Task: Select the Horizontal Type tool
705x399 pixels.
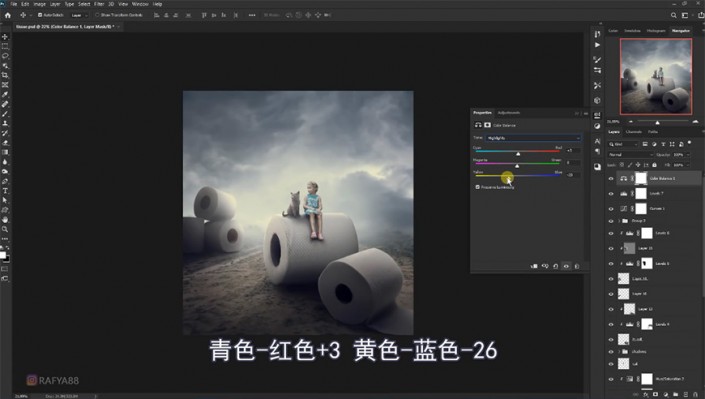Action: [5, 191]
